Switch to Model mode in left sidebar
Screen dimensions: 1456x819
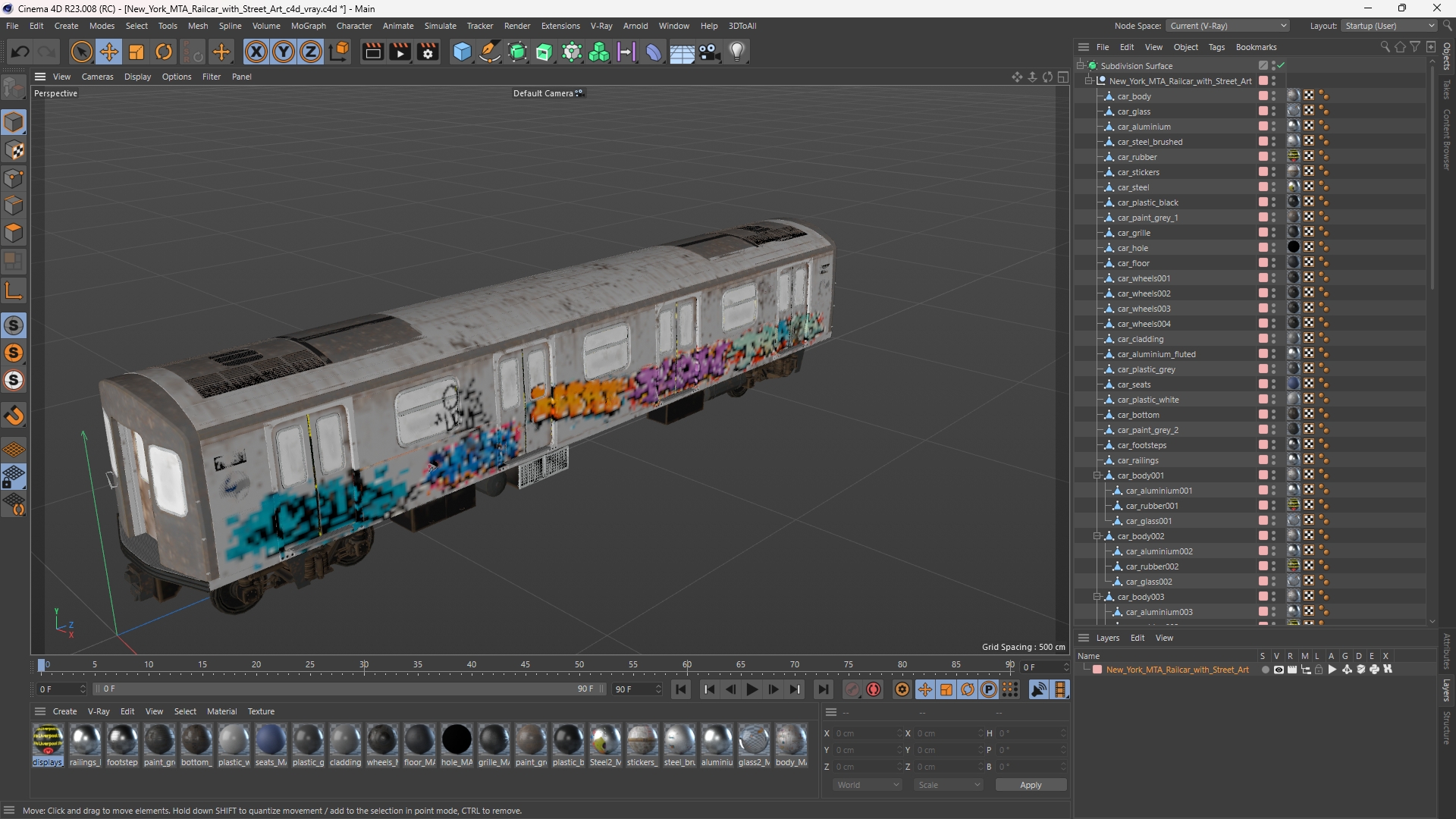[14, 122]
